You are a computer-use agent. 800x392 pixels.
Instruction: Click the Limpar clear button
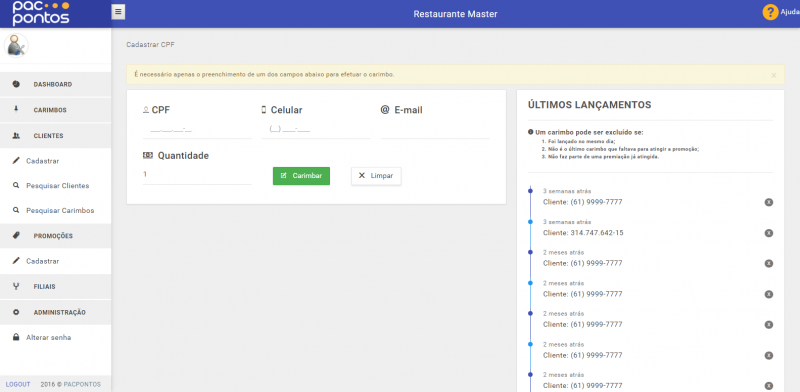[x=376, y=176]
